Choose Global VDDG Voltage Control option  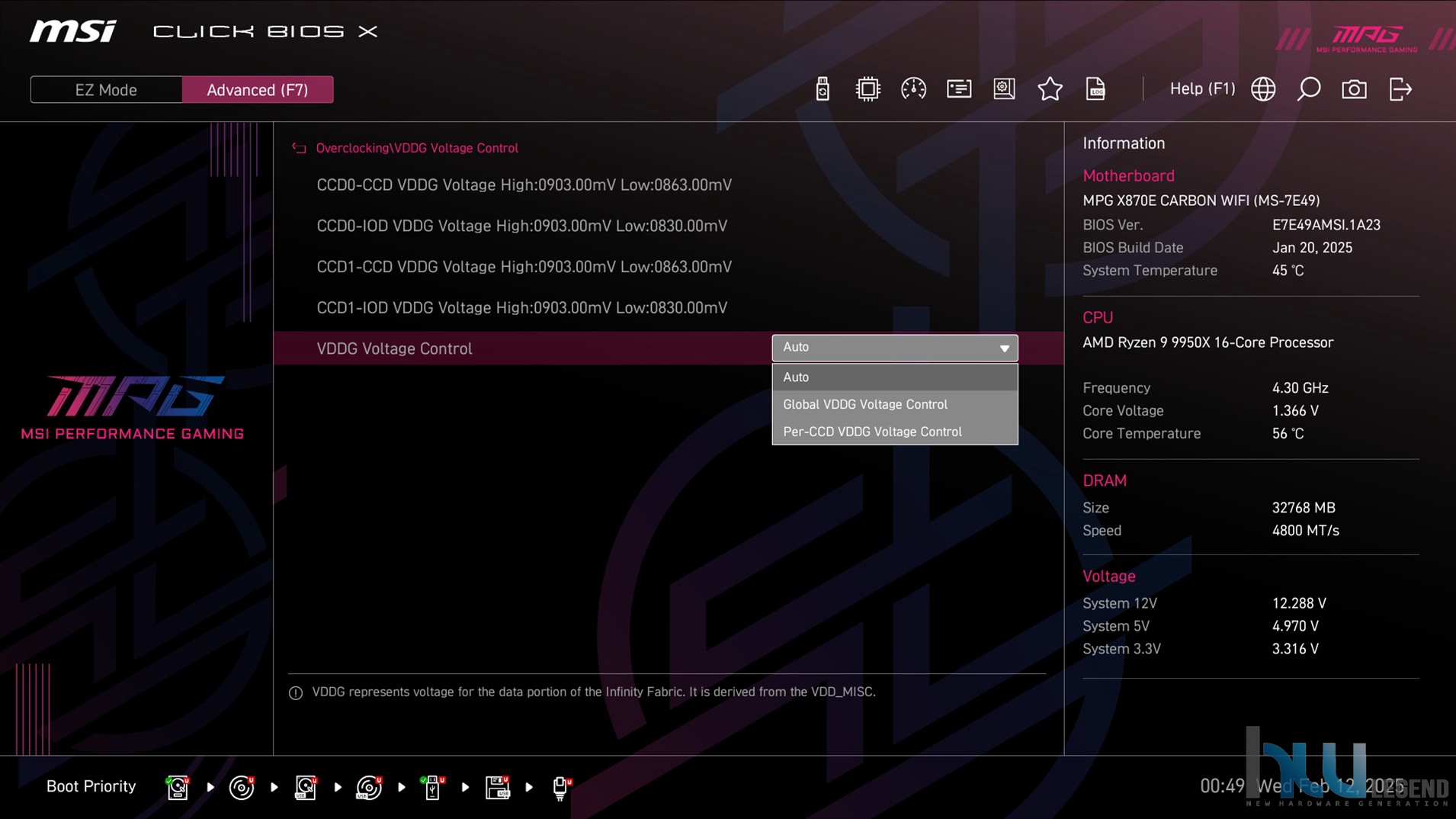pos(894,404)
